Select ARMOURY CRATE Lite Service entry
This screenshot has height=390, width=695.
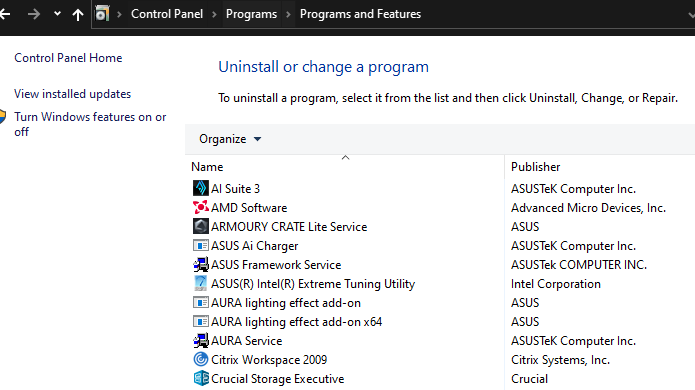[x=289, y=227]
